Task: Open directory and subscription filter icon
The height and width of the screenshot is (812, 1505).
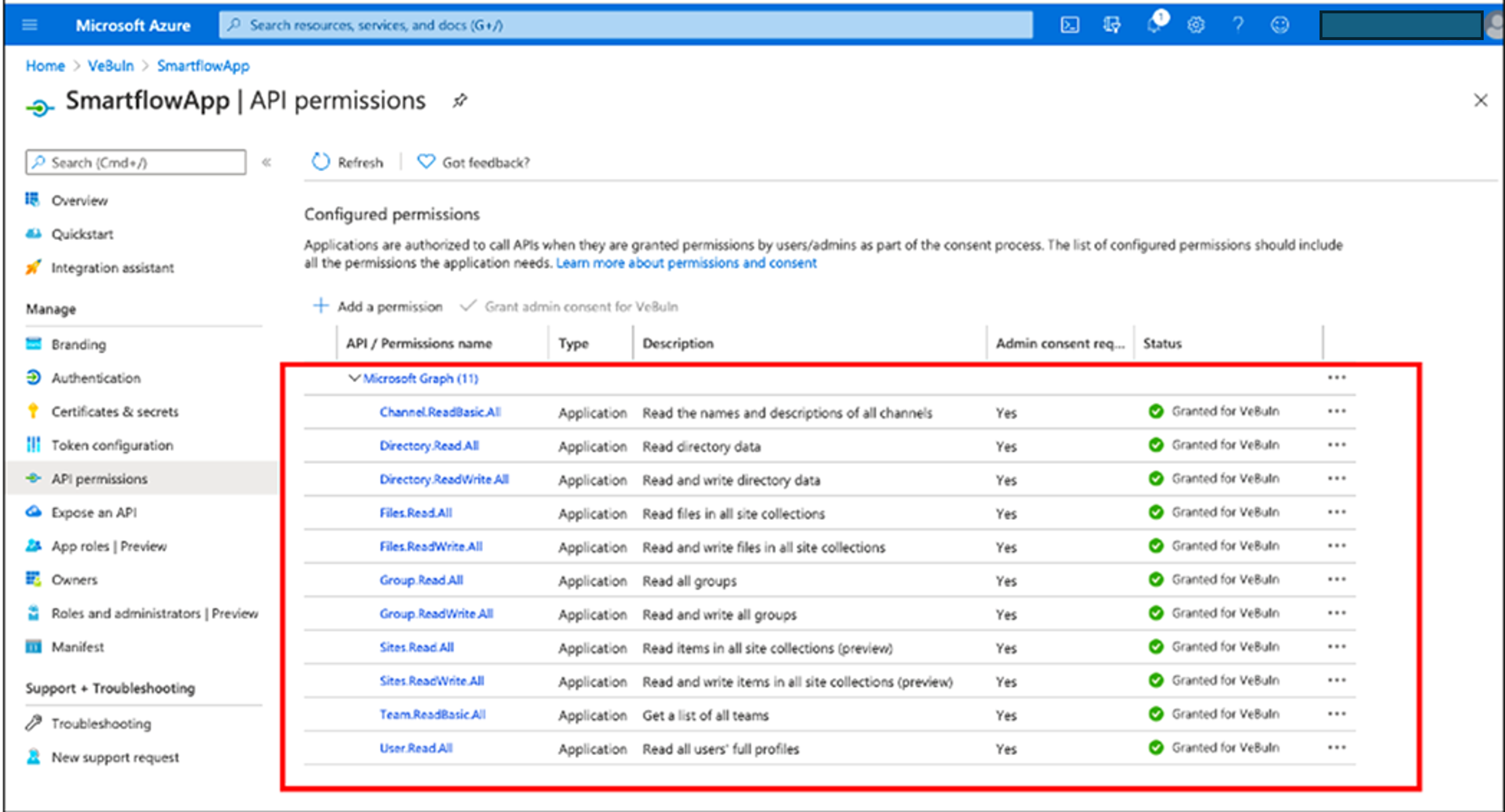Action: tap(1111, 25)
